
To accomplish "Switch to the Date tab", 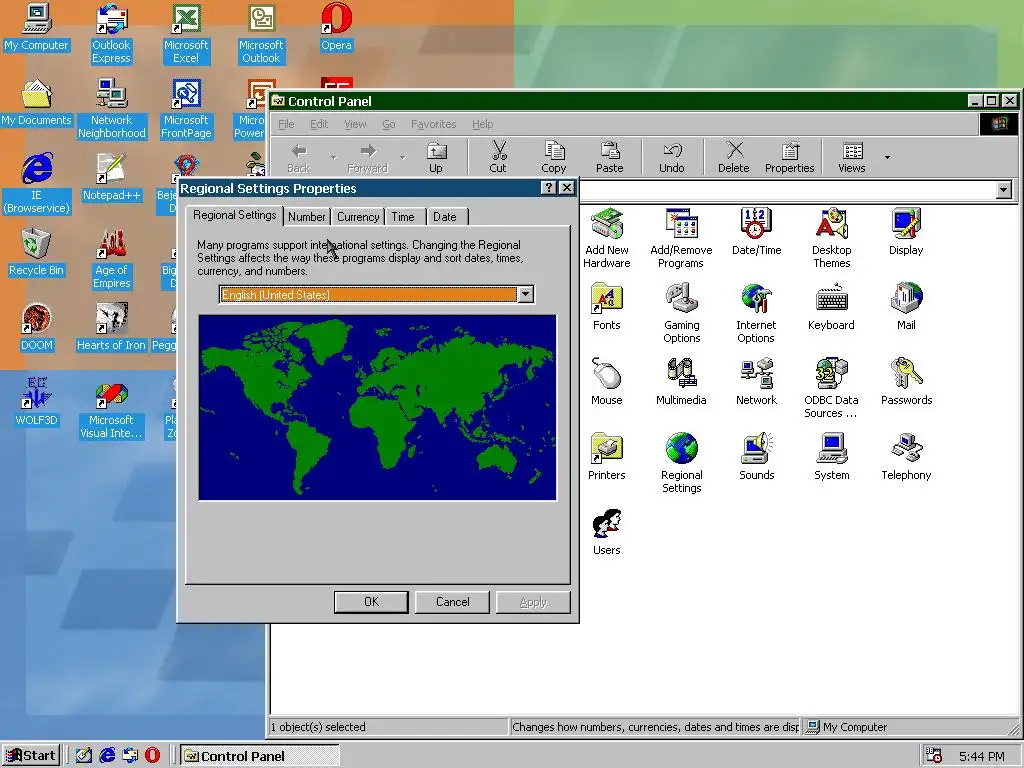I will 445,217.
